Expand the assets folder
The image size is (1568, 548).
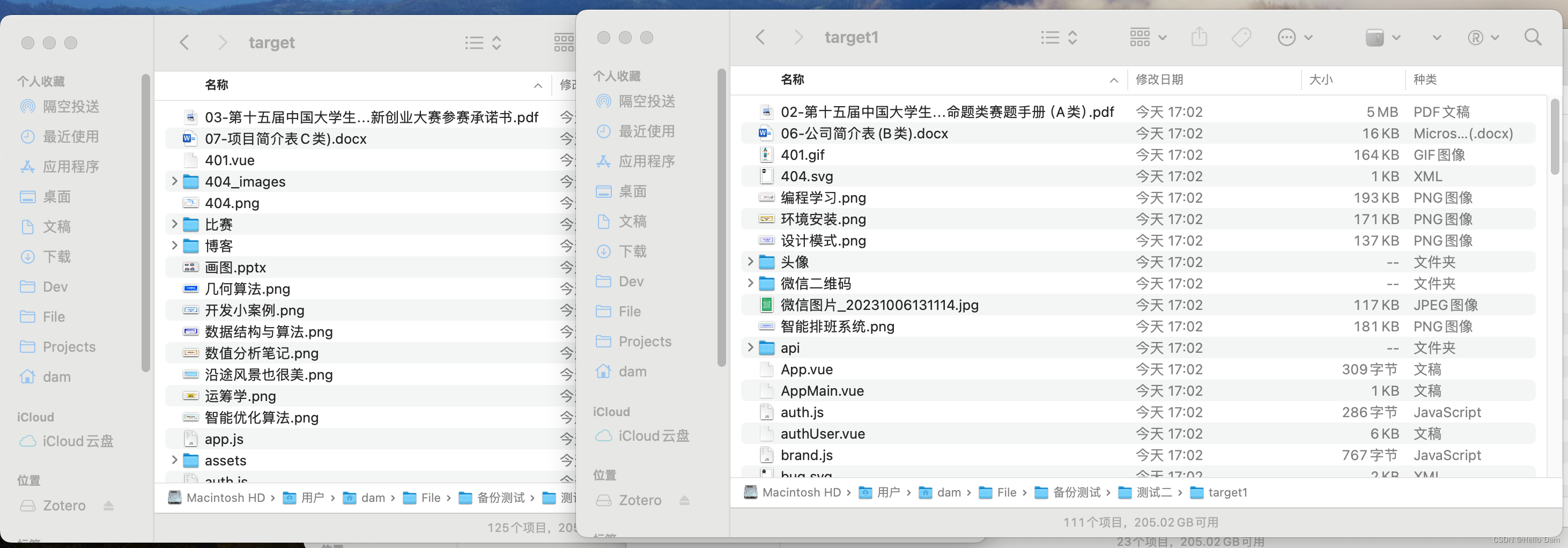(175, 460)
